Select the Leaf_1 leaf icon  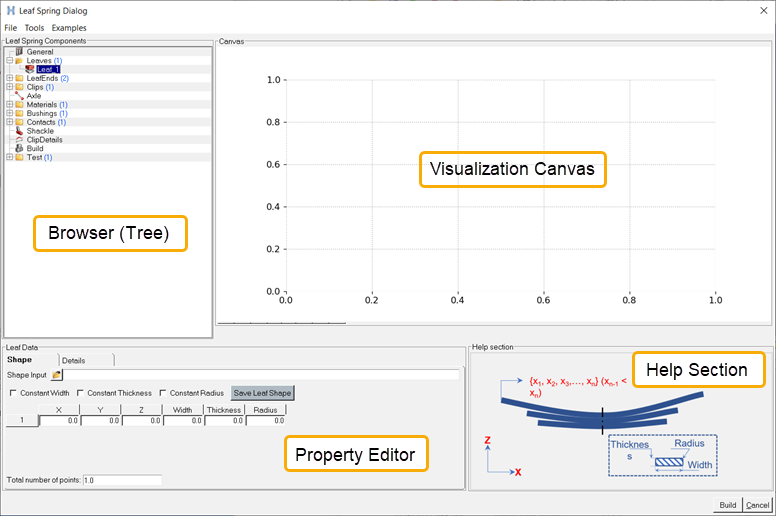[x=30, y=70]
